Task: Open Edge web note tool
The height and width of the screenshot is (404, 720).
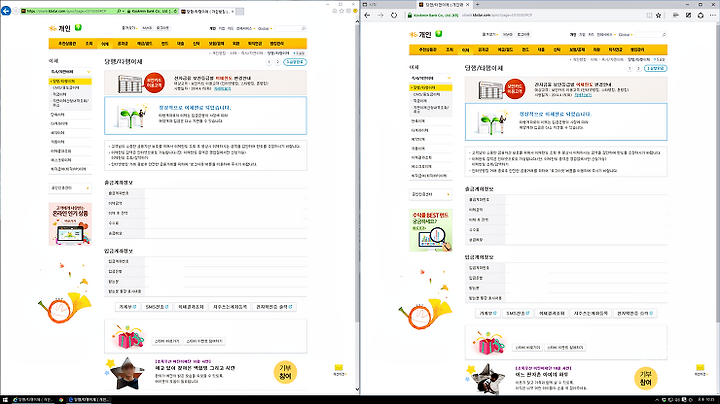Action: pos(688,15)
